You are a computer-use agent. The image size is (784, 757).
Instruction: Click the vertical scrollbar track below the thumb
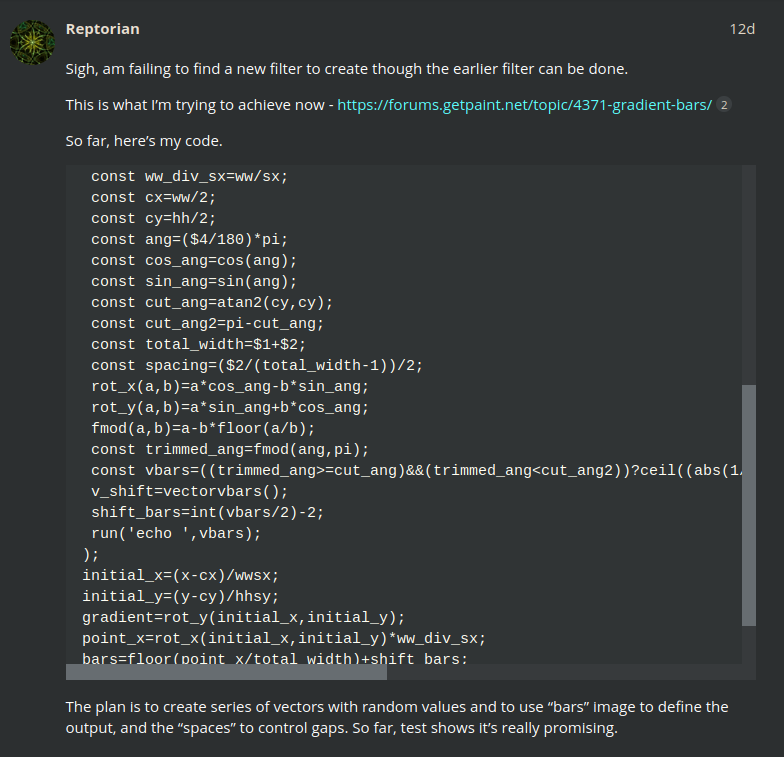(748, 645)
